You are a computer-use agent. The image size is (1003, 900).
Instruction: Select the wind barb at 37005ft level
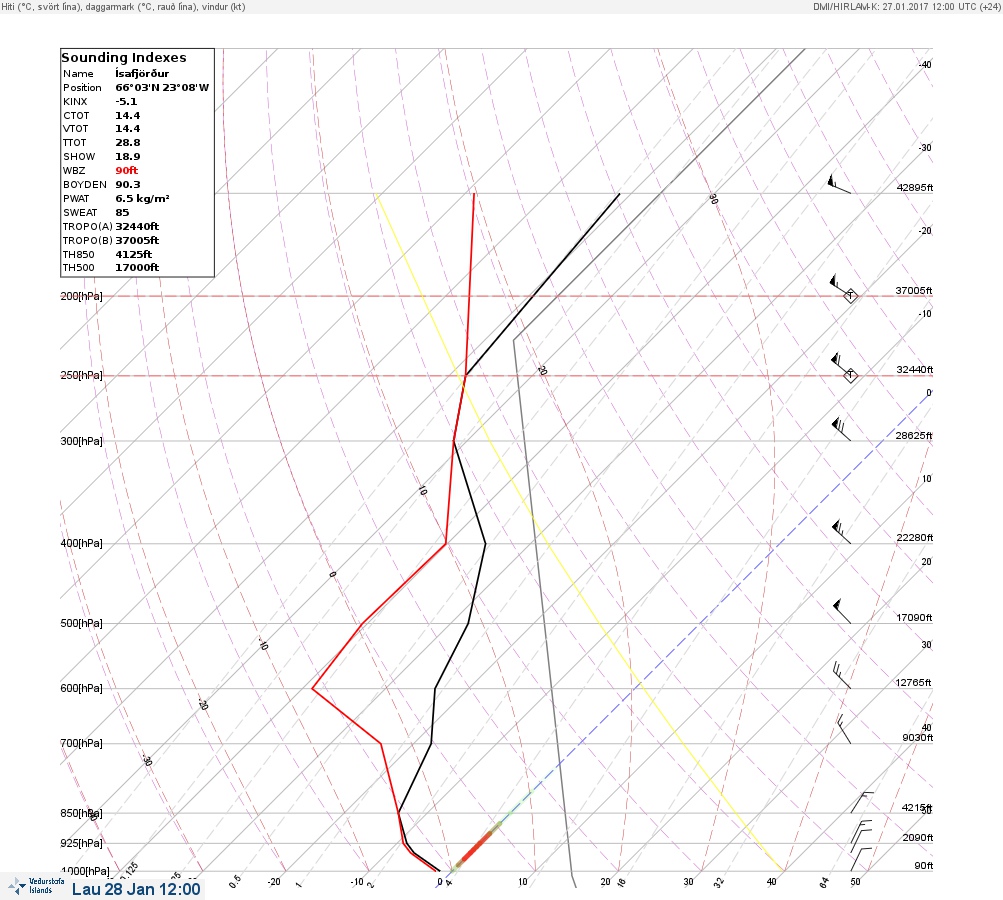coord(841,285)
